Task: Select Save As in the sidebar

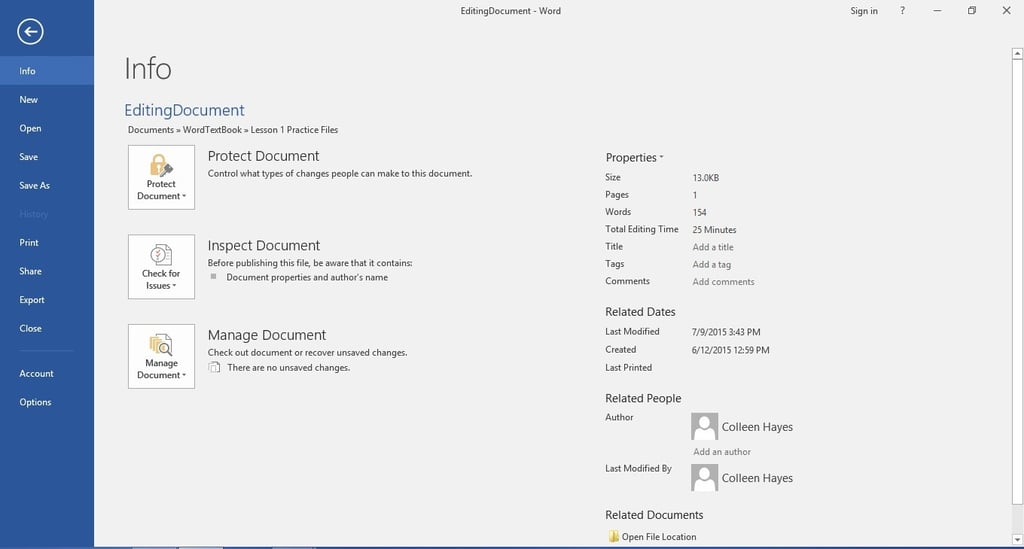Action: 47,185
